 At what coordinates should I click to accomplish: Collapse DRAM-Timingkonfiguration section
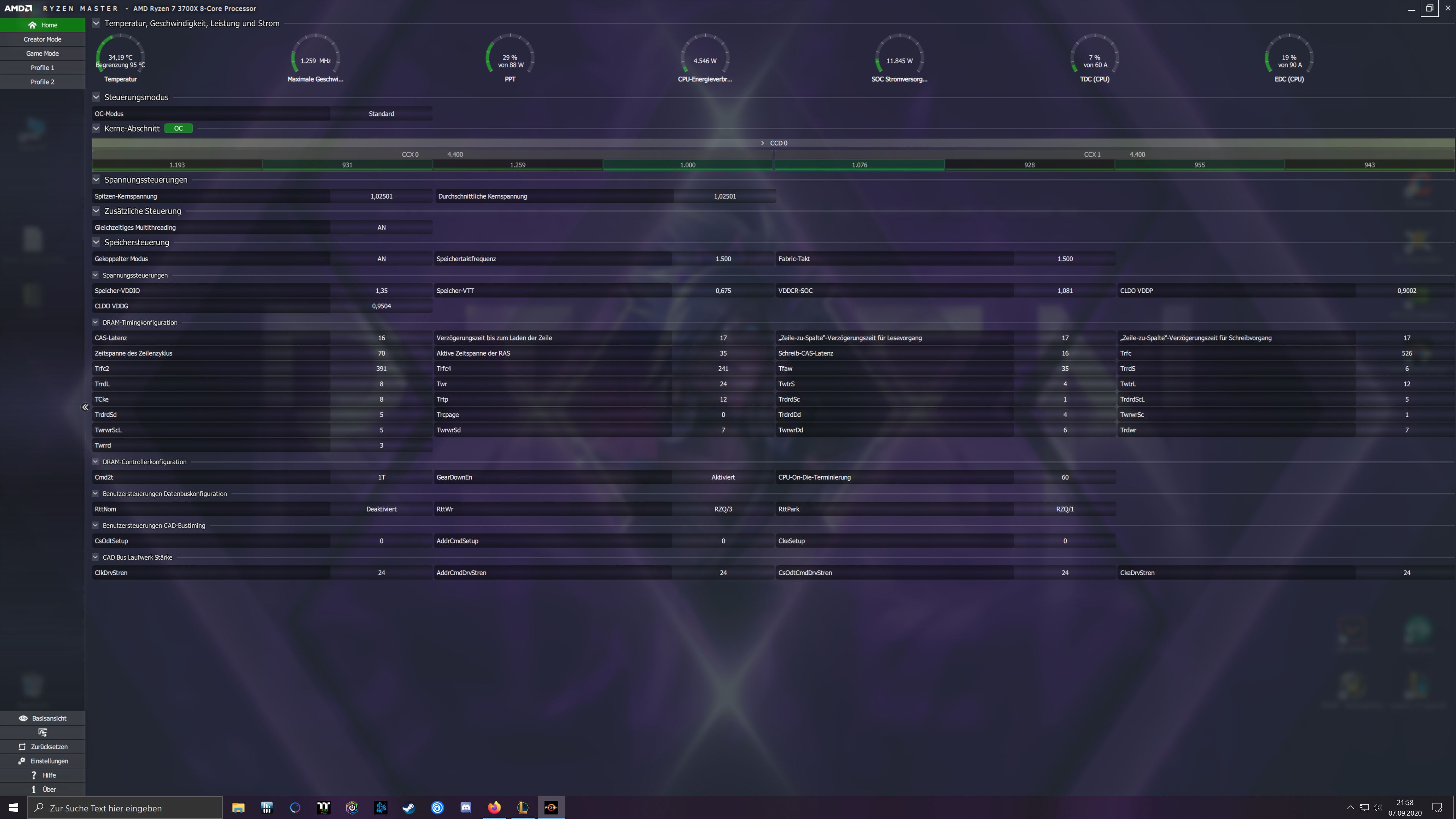tap(96, 322)
